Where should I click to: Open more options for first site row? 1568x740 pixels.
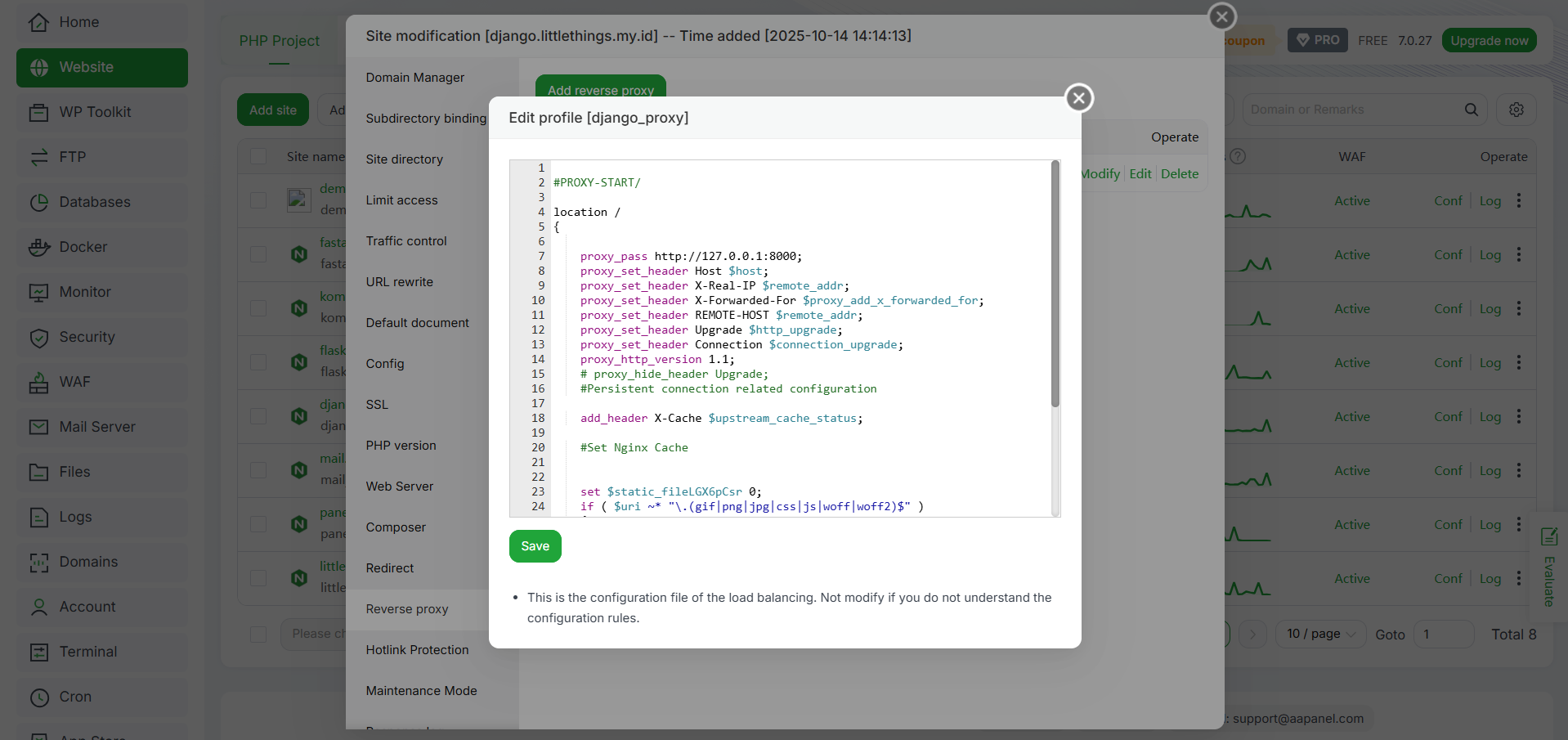point(1519,200)
